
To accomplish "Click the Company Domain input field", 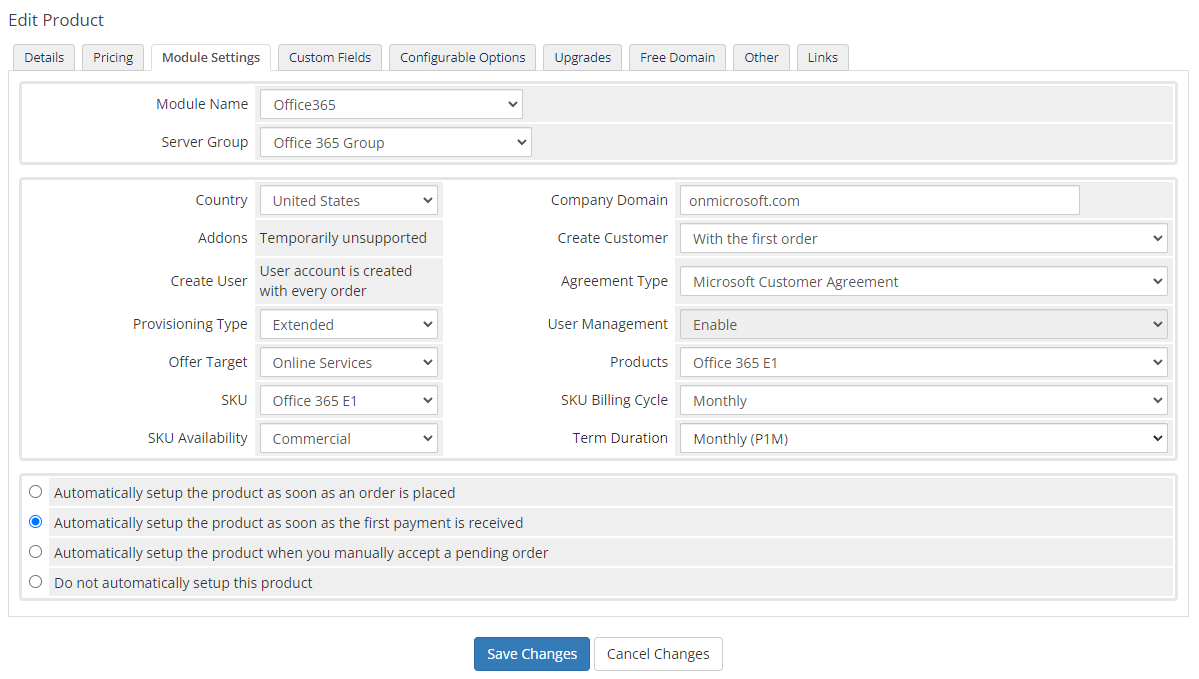I will coord(879,200).
